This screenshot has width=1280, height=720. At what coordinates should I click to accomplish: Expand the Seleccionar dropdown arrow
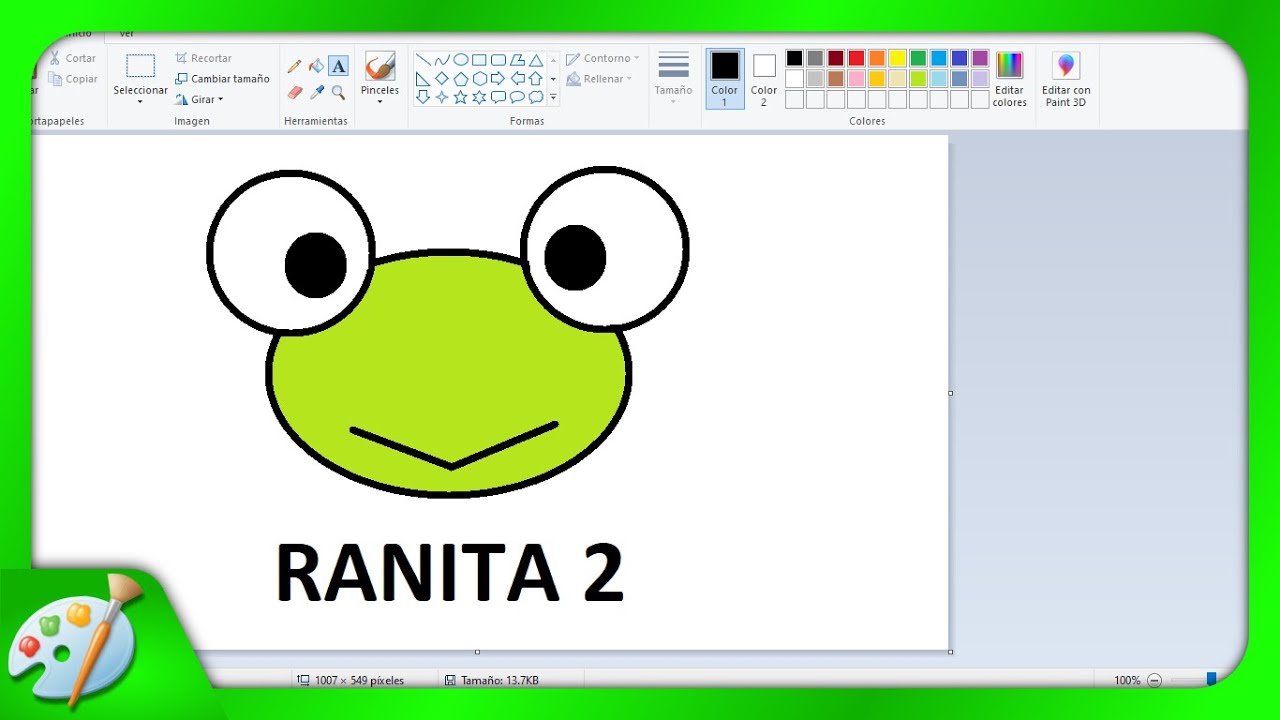coord(140,102)
